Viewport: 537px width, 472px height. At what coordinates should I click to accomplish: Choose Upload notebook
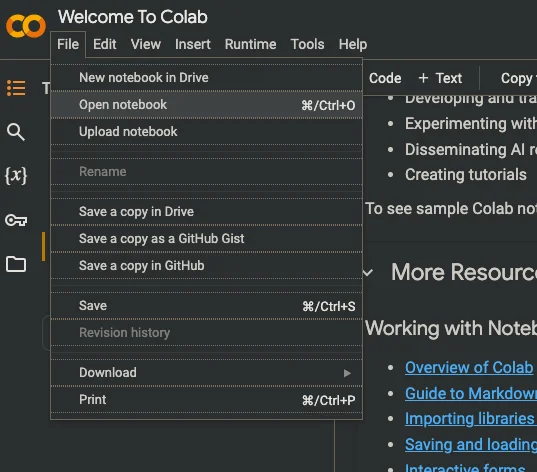click(x=207, y=132)
